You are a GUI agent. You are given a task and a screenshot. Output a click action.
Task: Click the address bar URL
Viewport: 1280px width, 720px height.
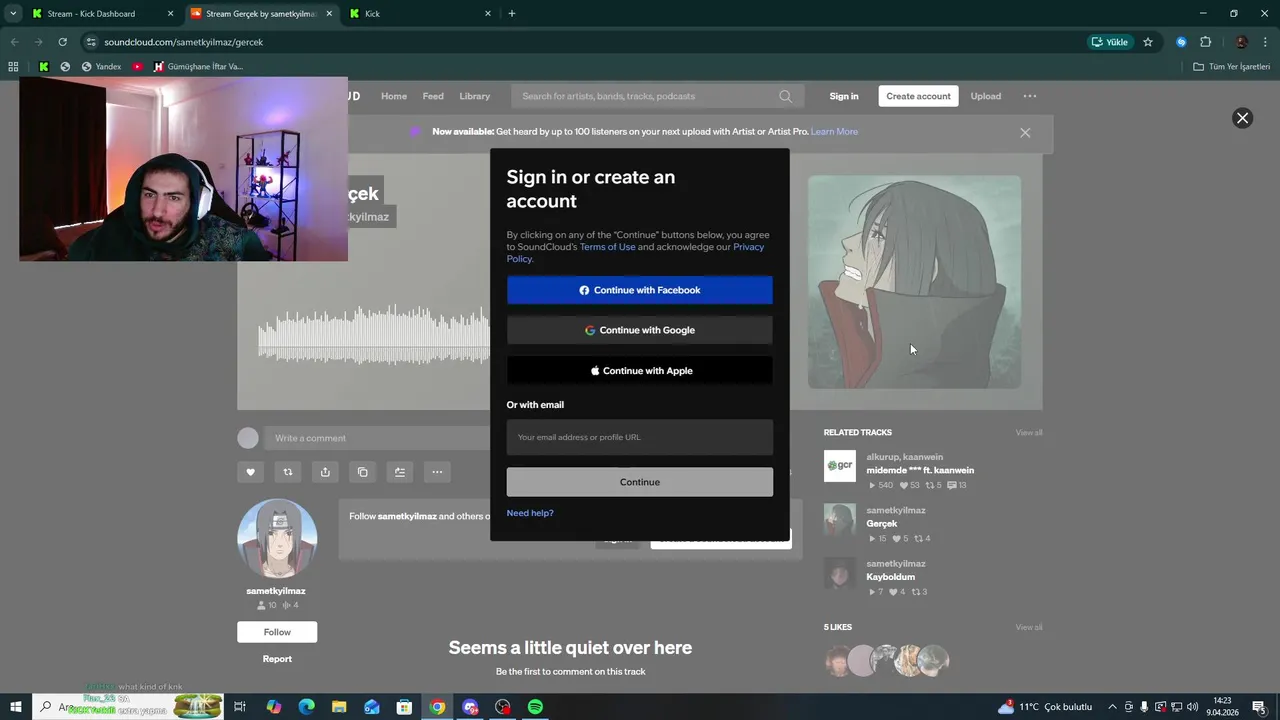(x=184, y=42)
